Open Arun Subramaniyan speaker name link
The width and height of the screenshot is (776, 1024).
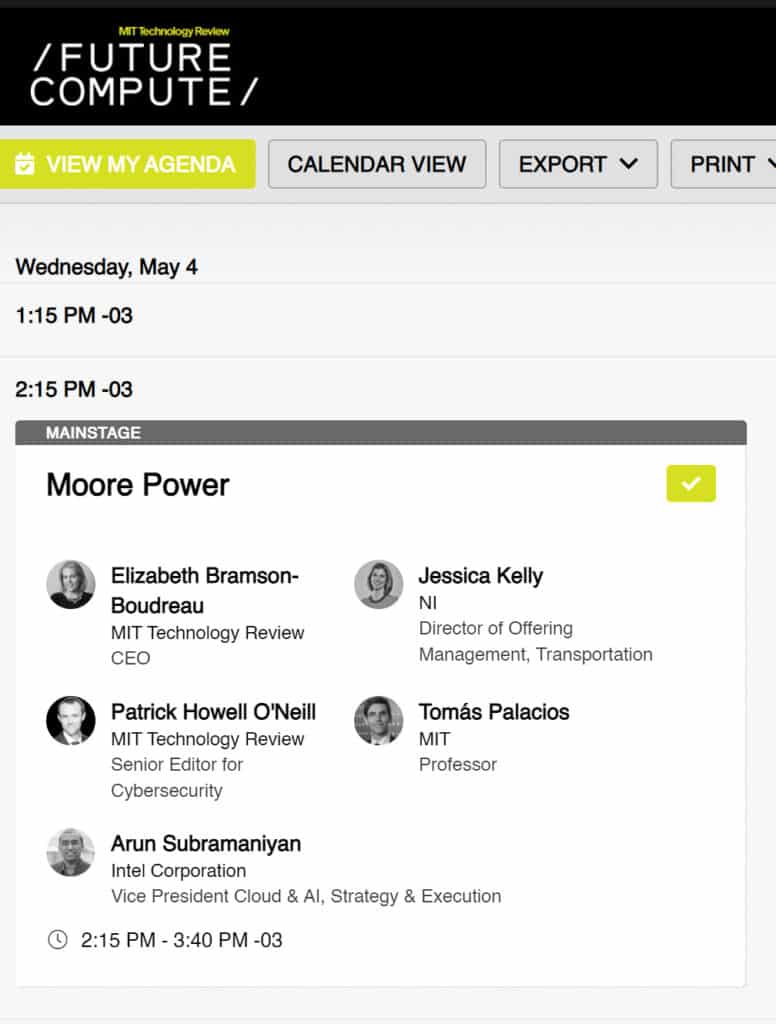point(206,844)
